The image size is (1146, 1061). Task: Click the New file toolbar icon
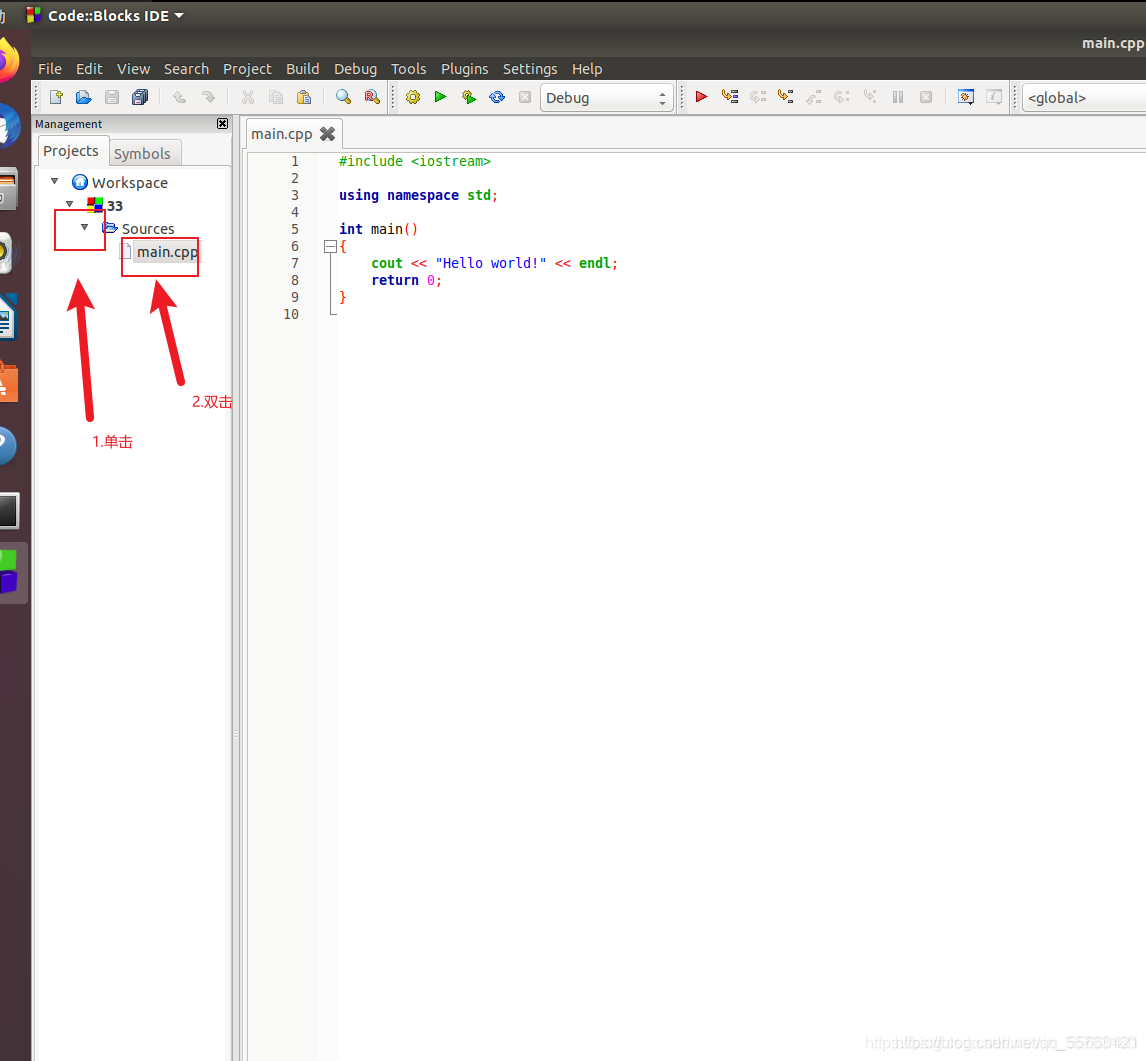(x=56, y=97)
